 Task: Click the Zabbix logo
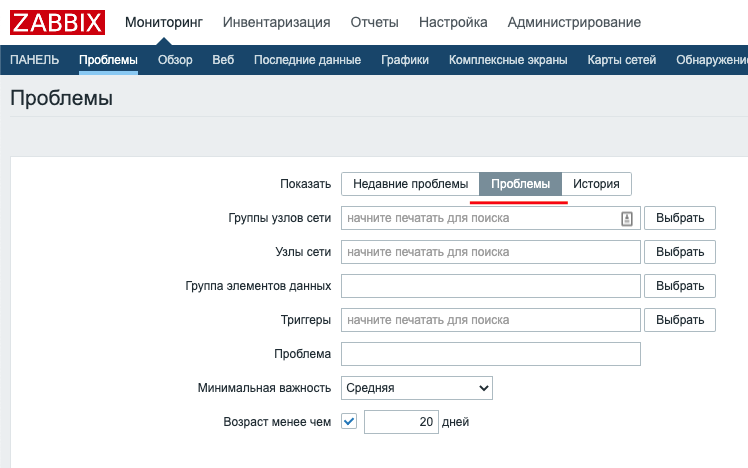pyautogui.click(x=58, y=22)
